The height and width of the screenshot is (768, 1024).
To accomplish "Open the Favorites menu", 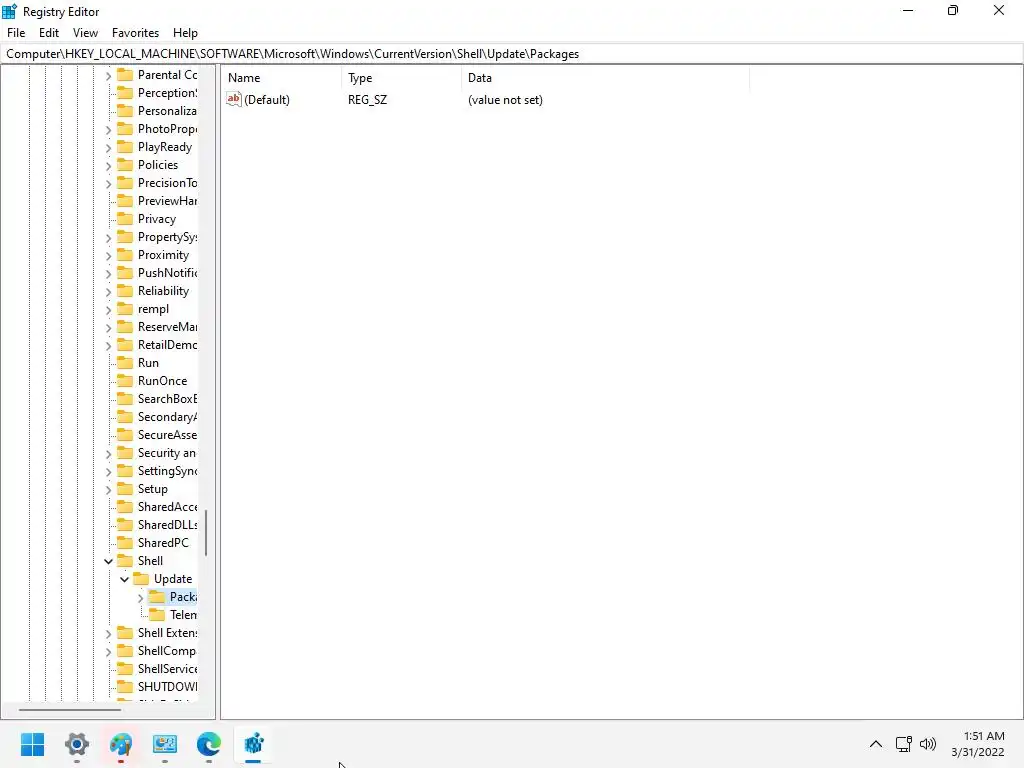I will [x=135, y=33].
